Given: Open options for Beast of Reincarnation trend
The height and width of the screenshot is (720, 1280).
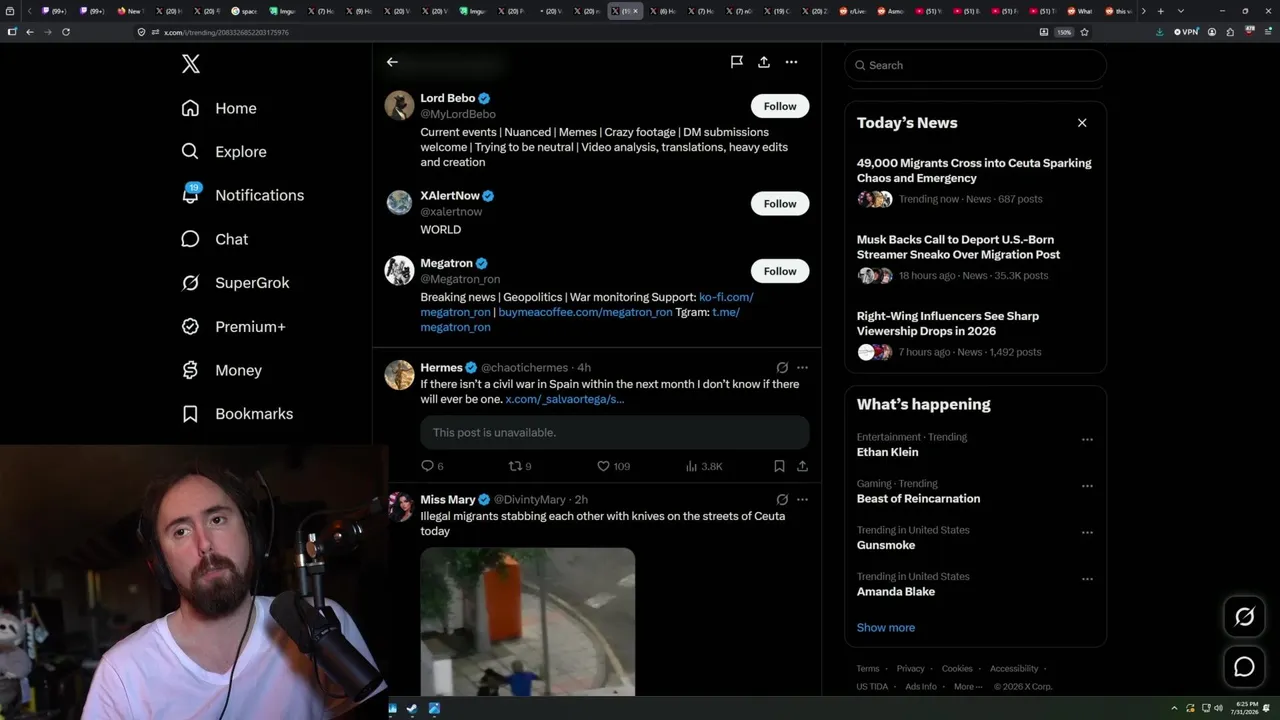Looking at the screenshot, I should (1087, 486).
